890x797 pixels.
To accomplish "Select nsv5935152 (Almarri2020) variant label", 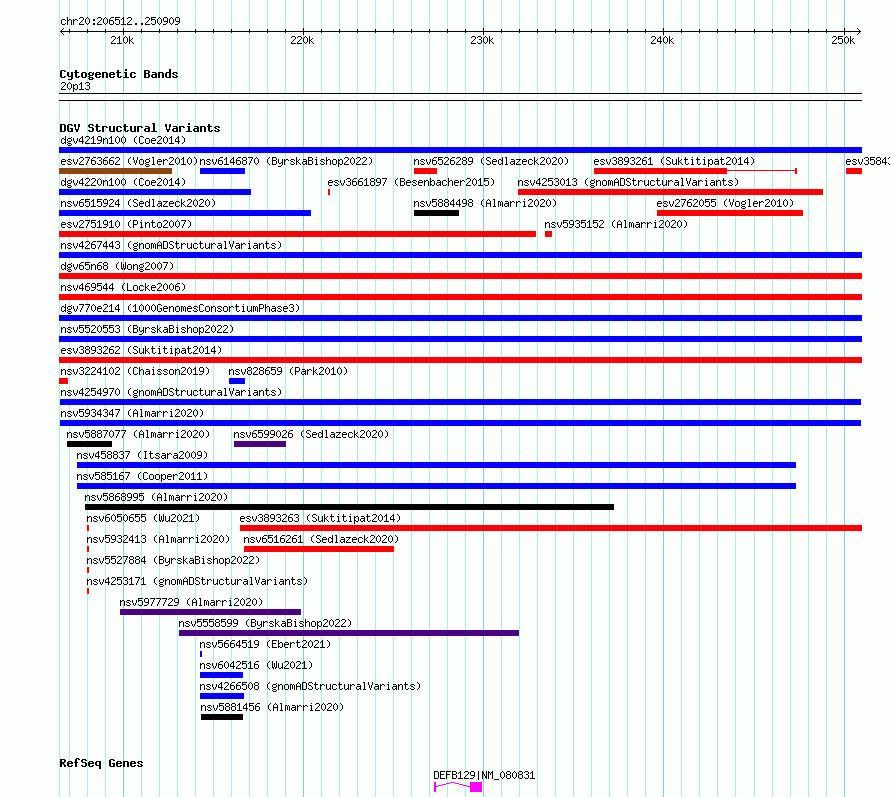I will pos(616,224).
